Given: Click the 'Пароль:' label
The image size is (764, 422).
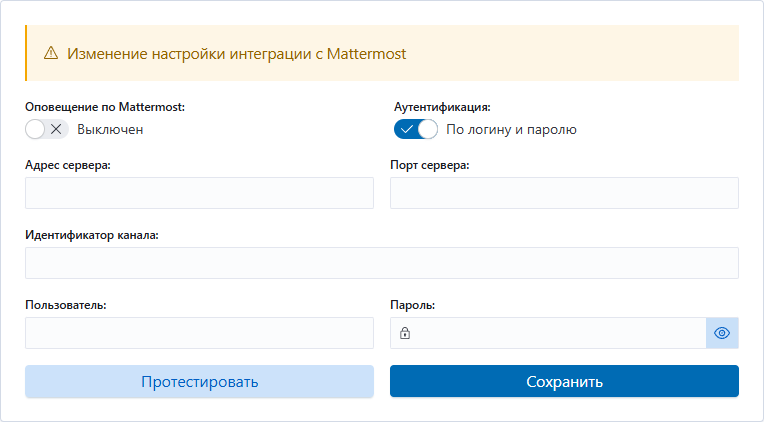Looking at the screenshot, I should 413,305.
